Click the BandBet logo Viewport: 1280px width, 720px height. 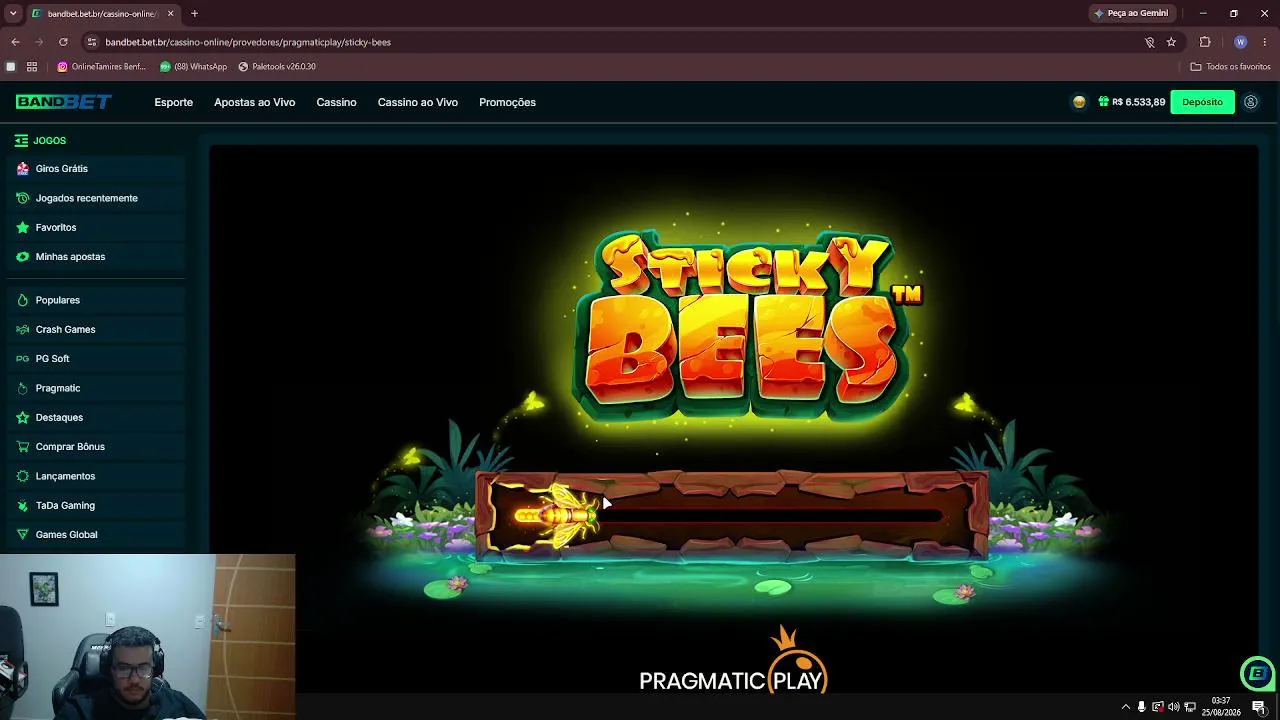(x=63, y=102)
